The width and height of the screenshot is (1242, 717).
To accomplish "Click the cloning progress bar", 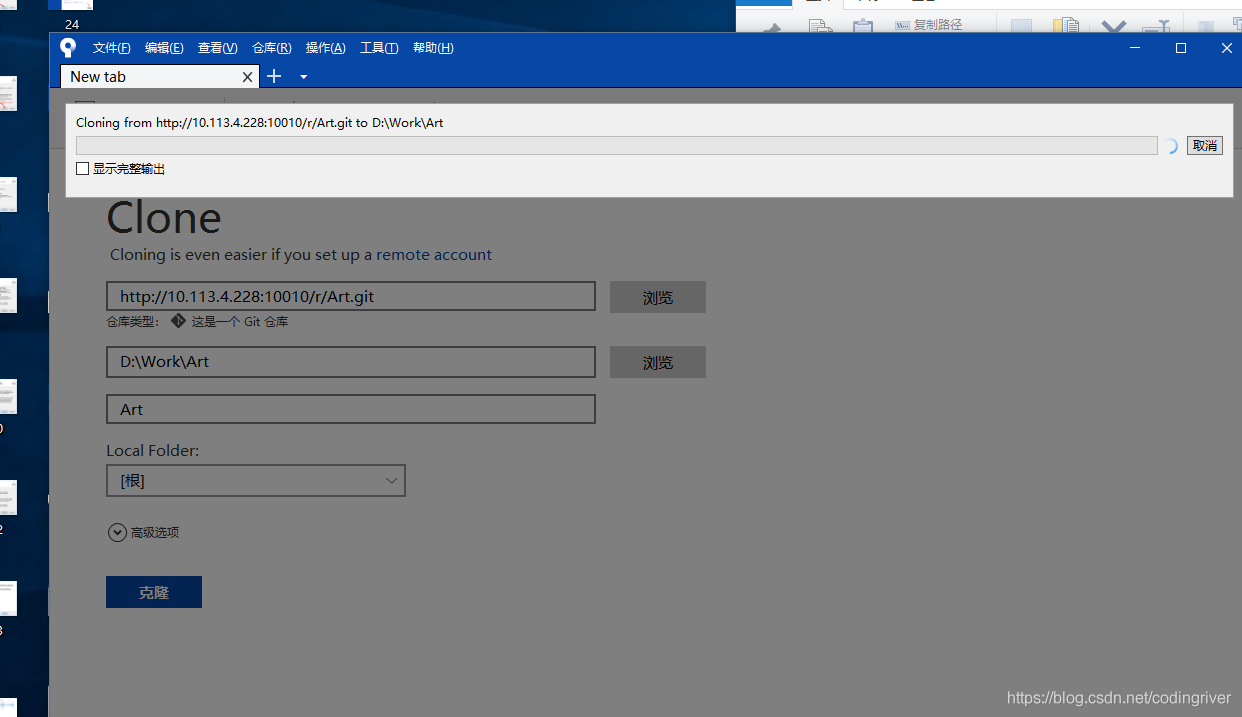I will tap(616, 146).
